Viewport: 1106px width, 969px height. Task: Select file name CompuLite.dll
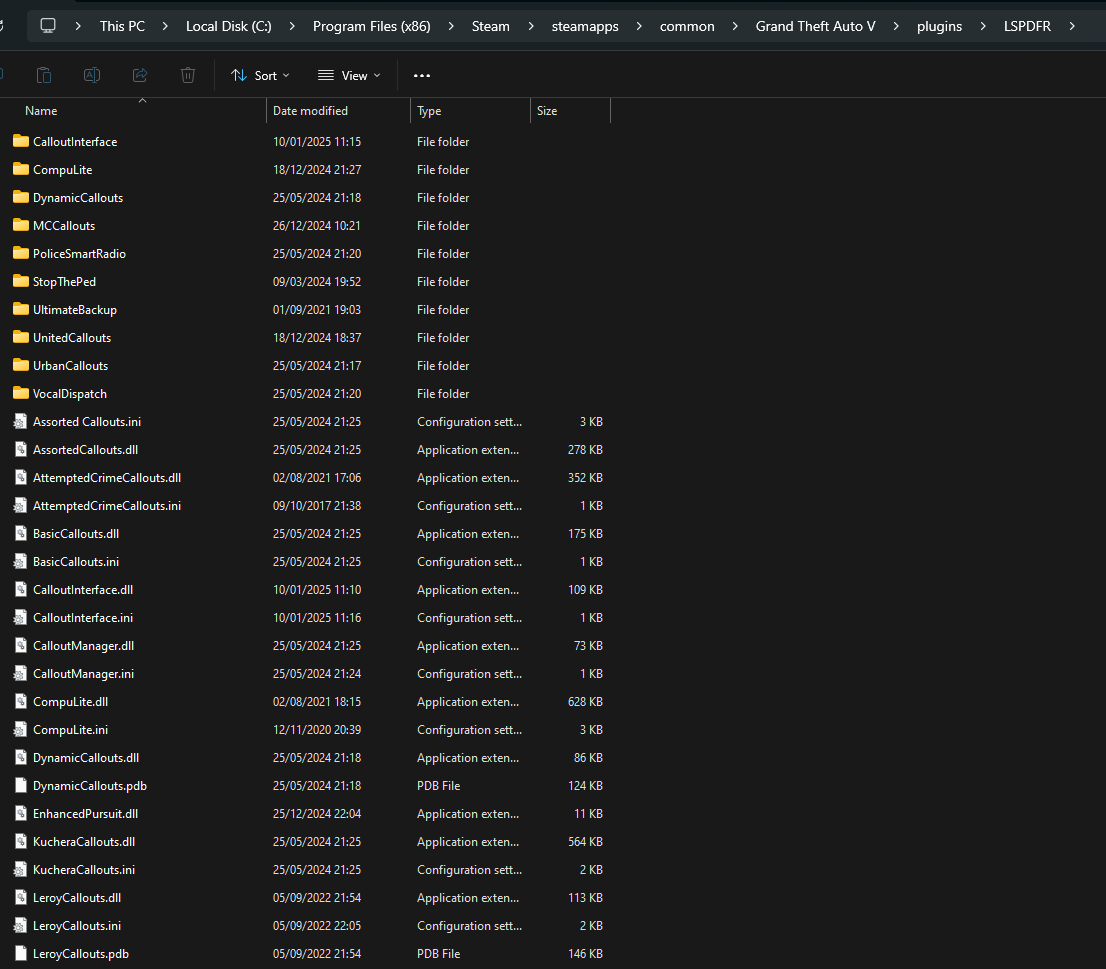coord(71,702)
